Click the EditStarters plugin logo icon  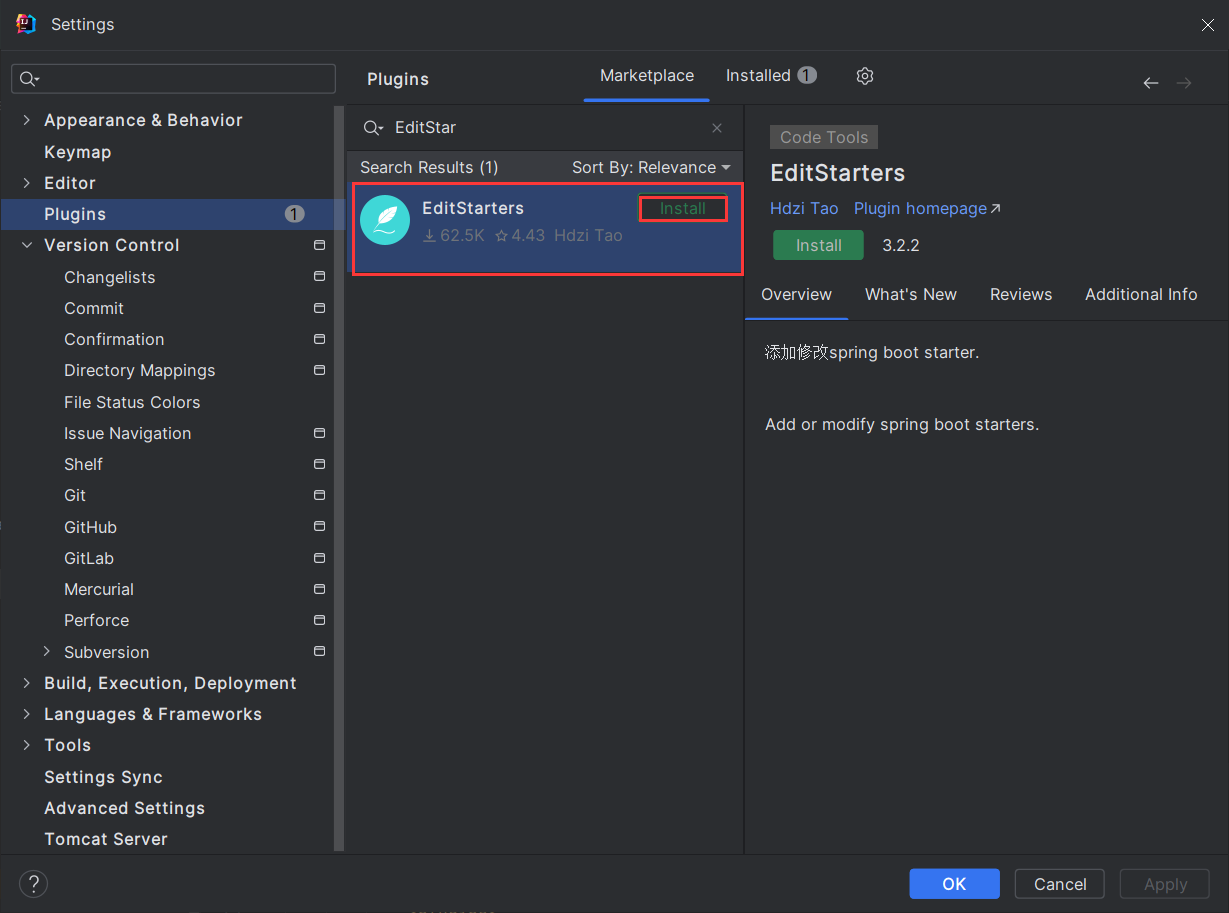coord(385,220)
